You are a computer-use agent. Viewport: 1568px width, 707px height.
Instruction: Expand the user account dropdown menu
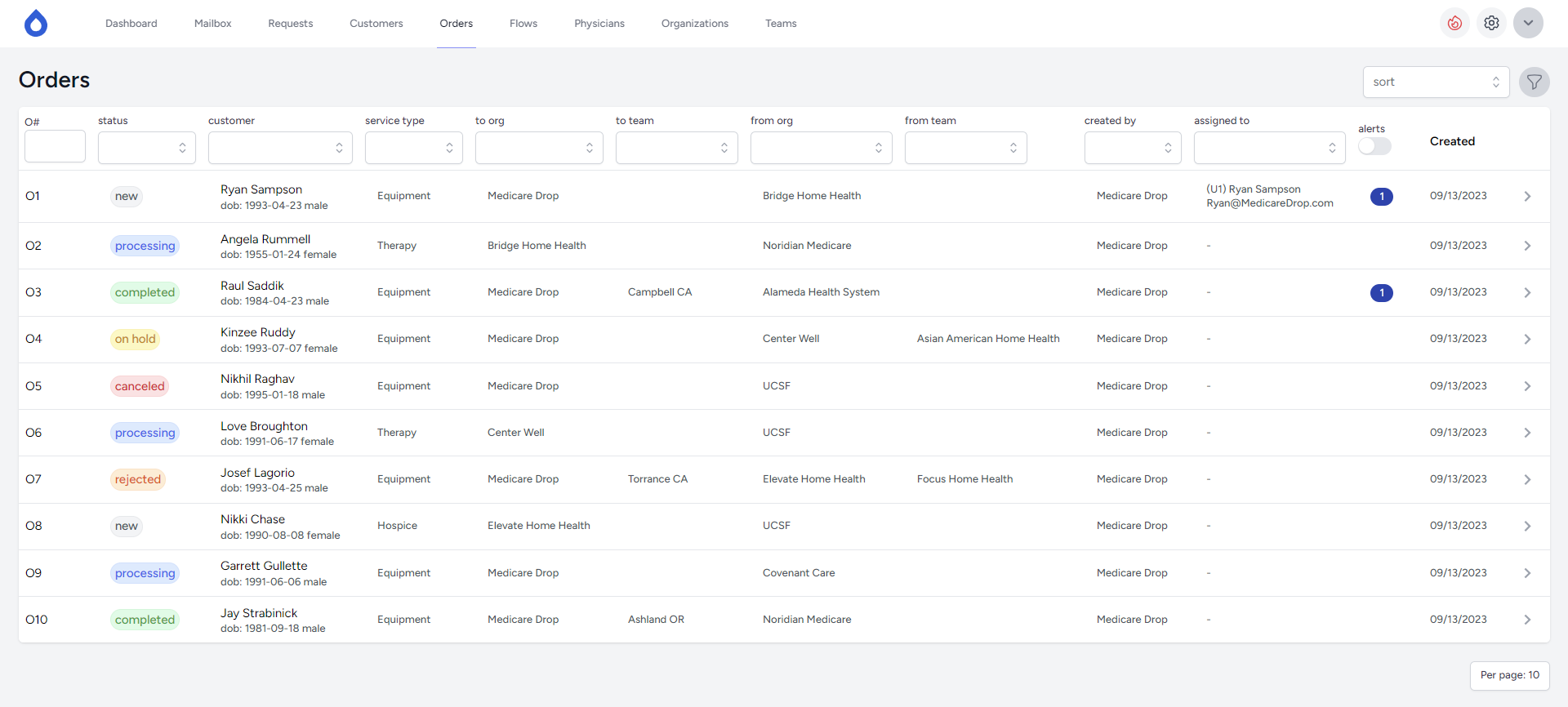click(x=1527, y=23)
